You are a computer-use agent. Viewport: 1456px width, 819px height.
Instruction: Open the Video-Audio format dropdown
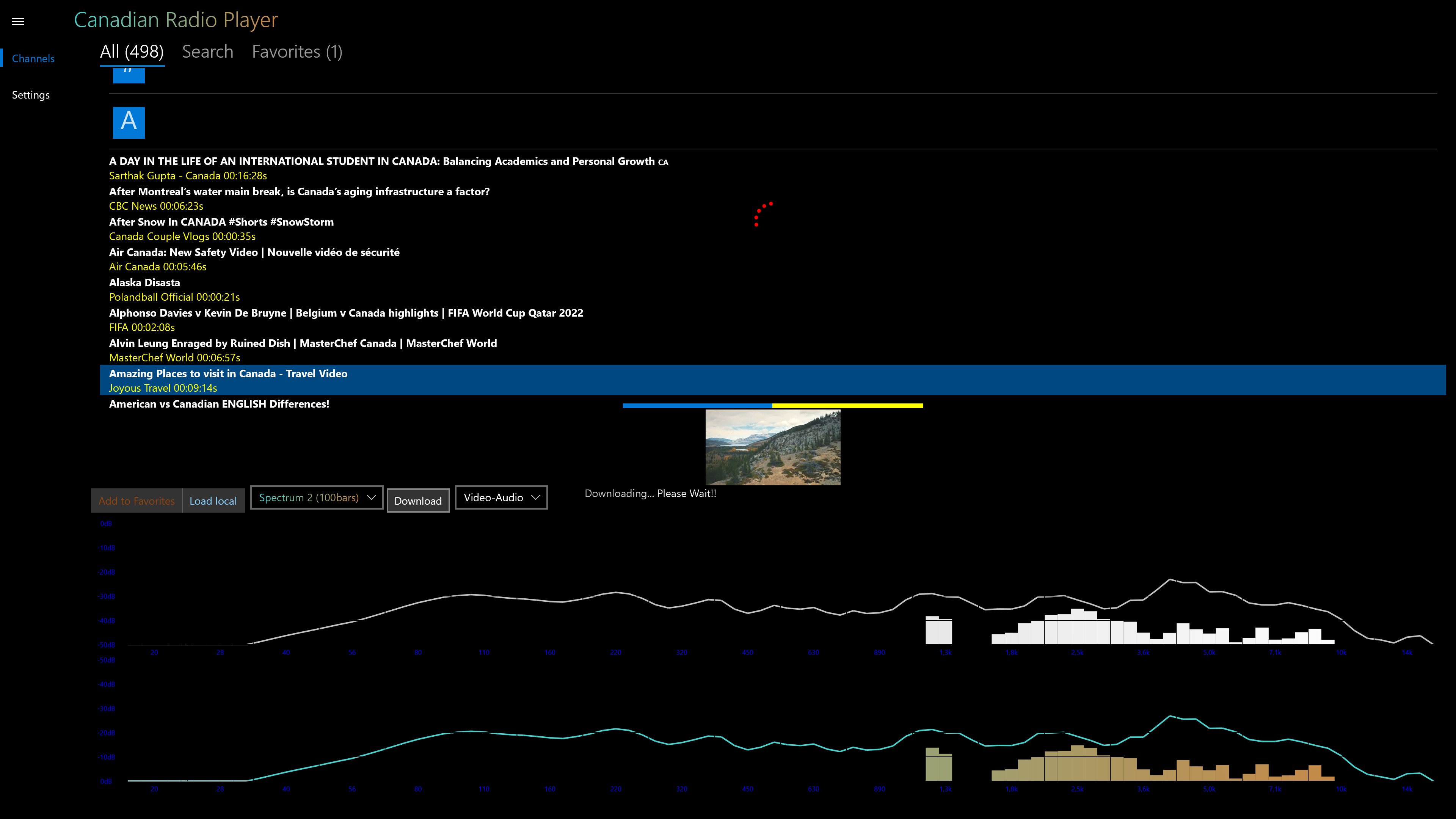(x=501, y=497)
